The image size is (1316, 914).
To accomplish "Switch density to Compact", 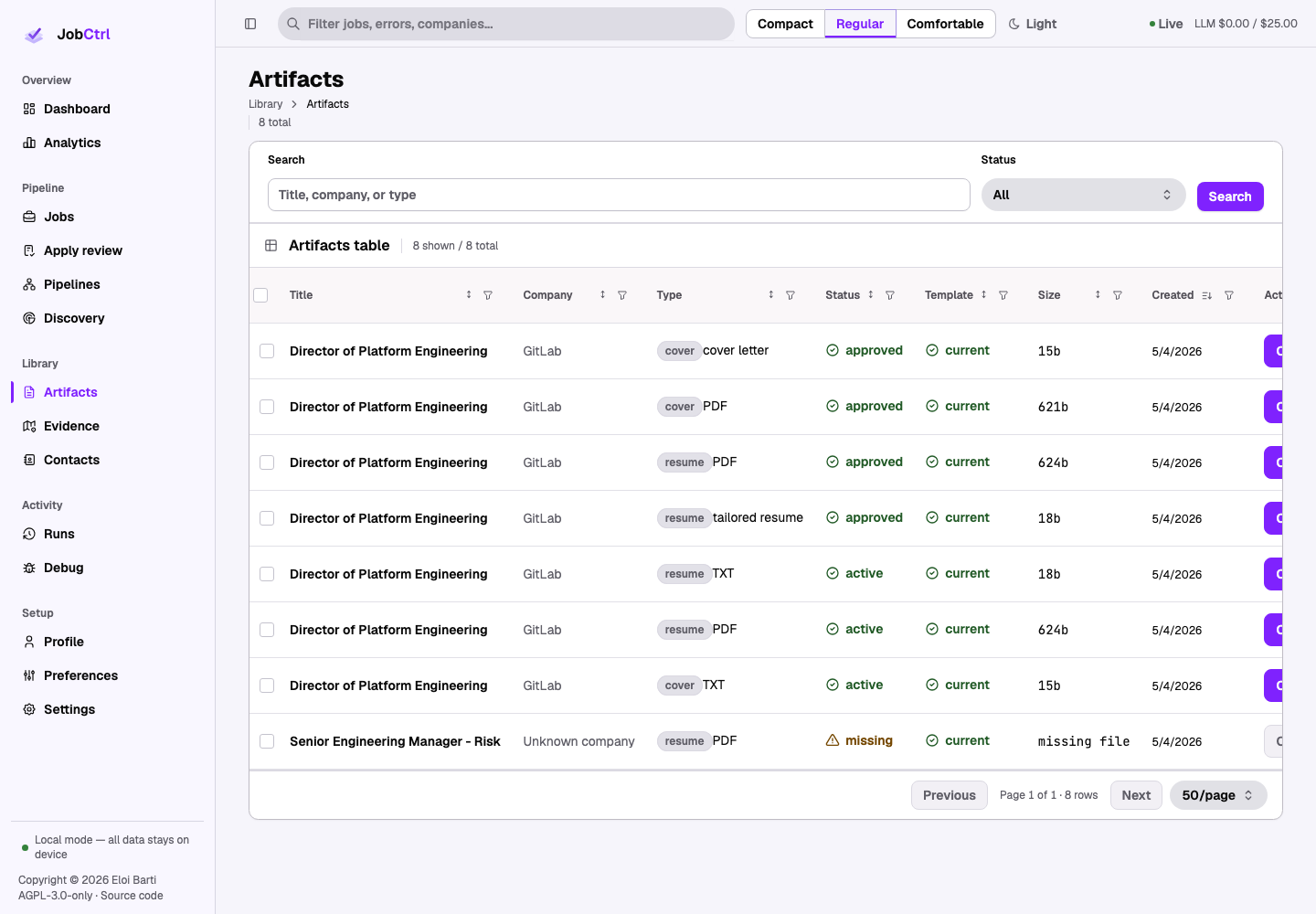I will point(785,24).
